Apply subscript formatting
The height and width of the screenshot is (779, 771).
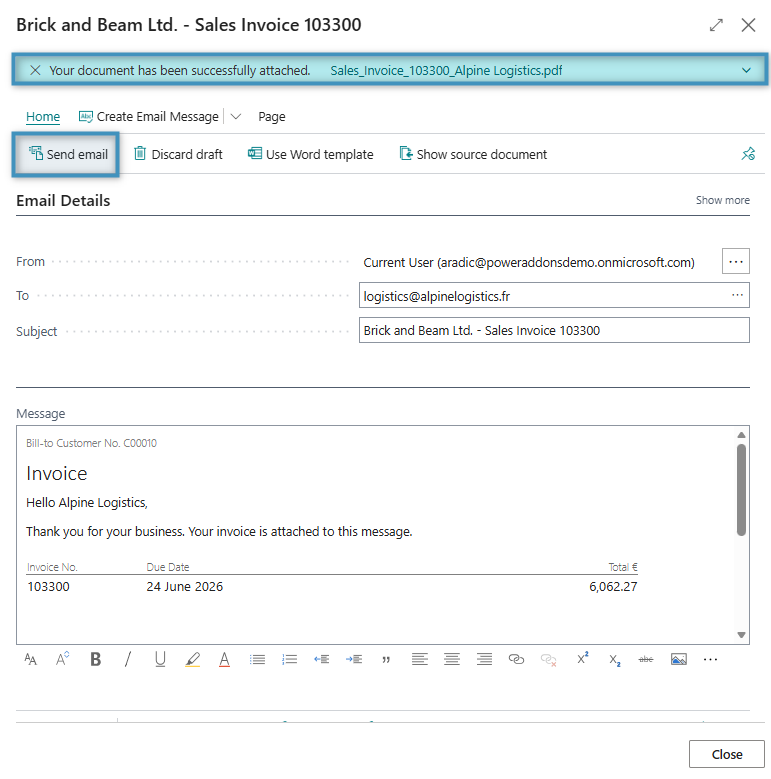[615, 660]
